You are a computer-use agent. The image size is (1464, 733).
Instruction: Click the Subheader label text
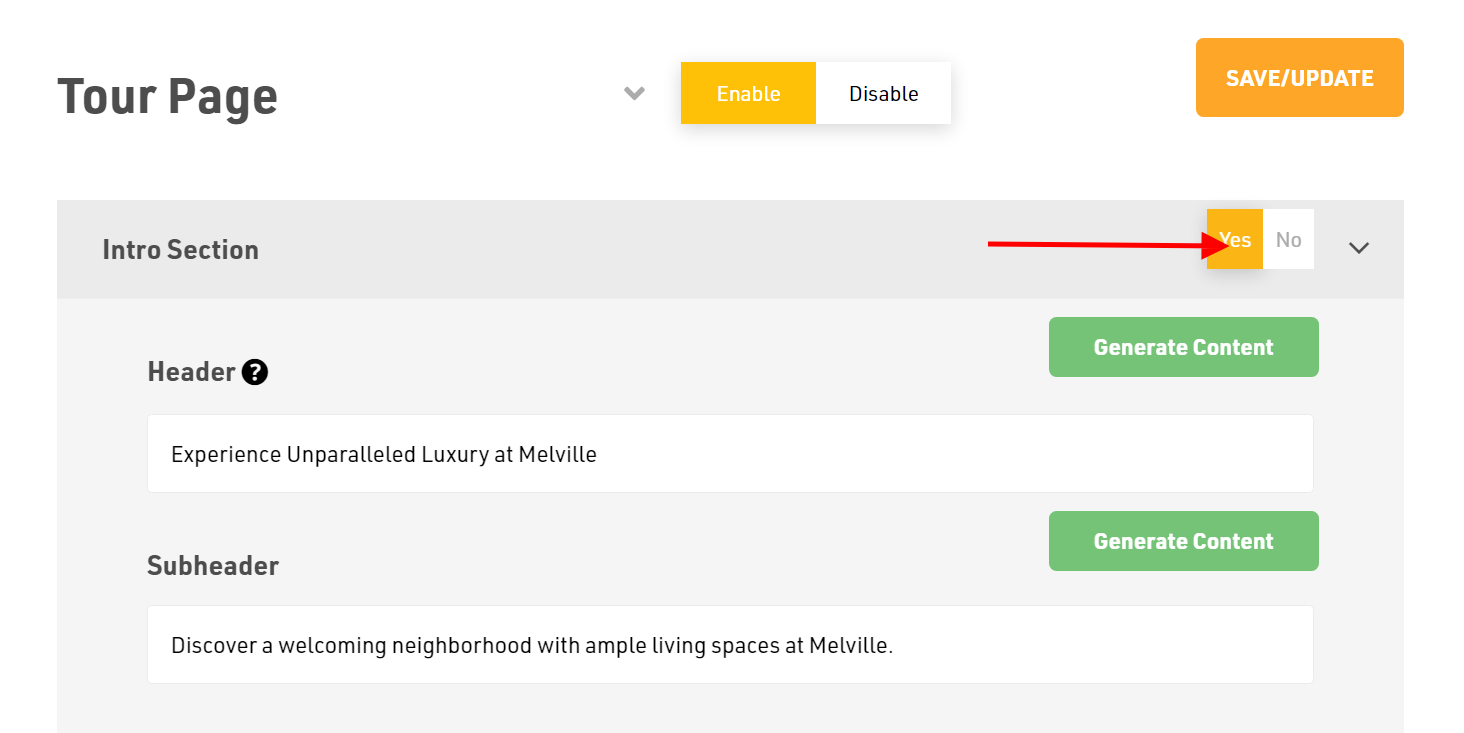(213, 566)
